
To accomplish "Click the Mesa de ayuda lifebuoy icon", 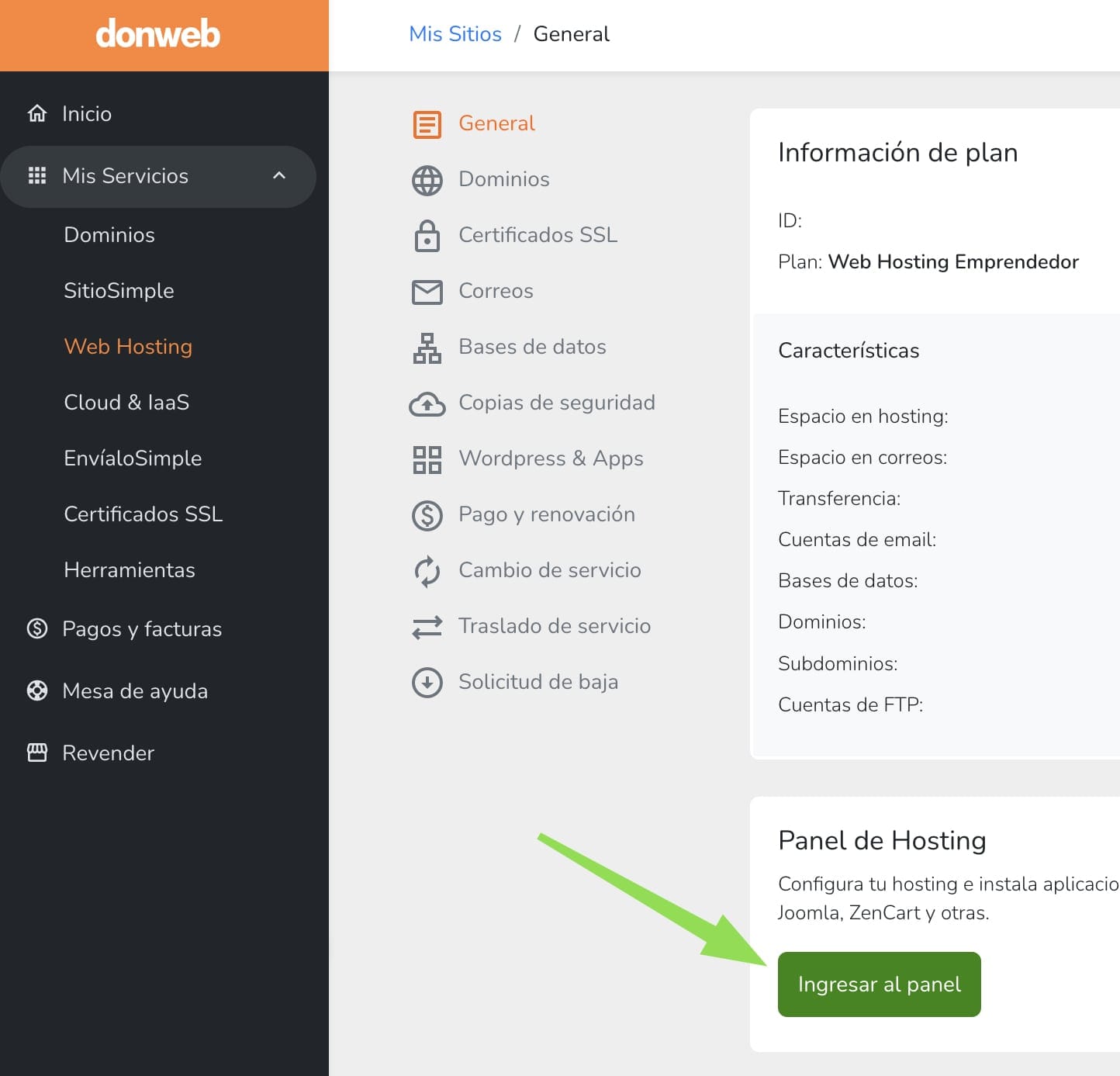I will click(x=37, y=690).
